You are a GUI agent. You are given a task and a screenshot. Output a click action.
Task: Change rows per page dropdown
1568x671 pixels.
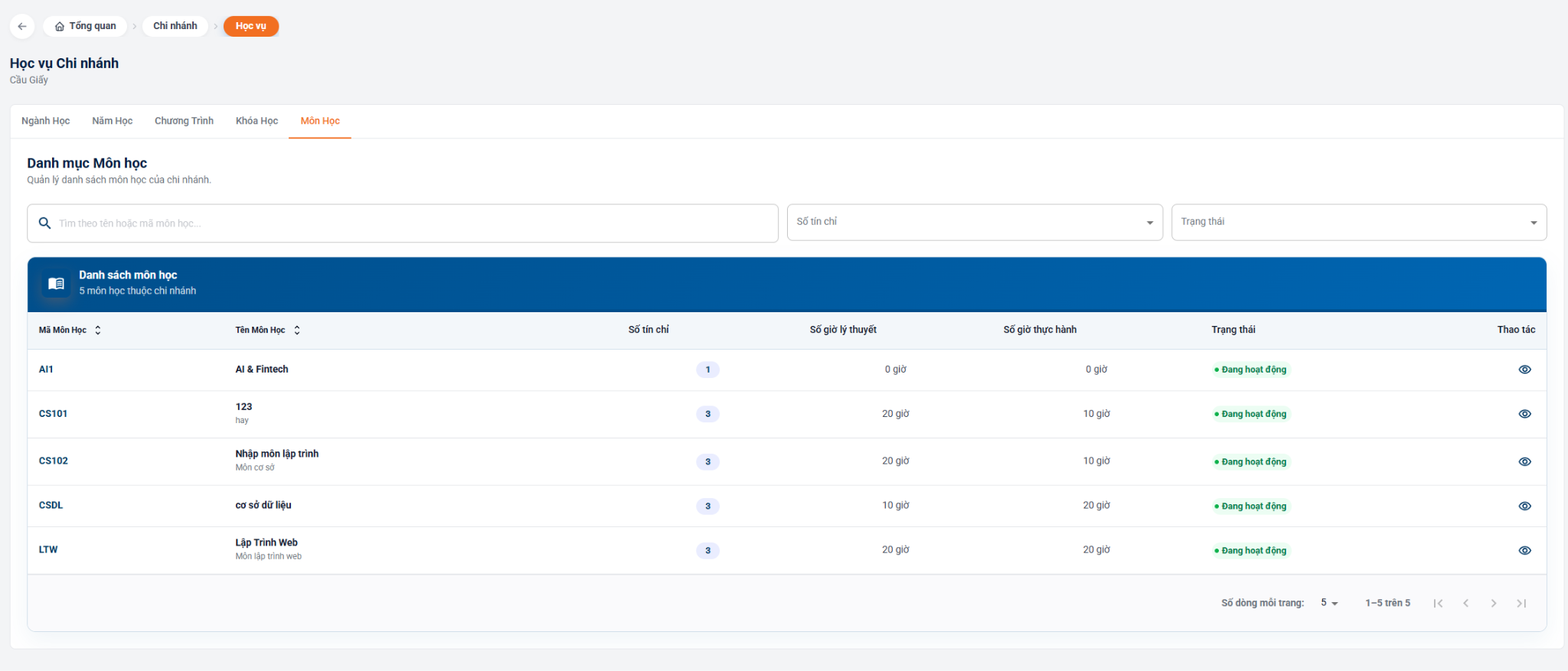[x=1329, y=603]
